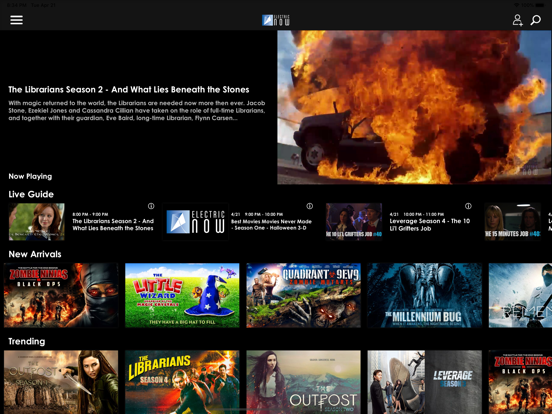
Task: Click the '8:00 PM - 9:00 PM' time text
Action: click(90, 214)
